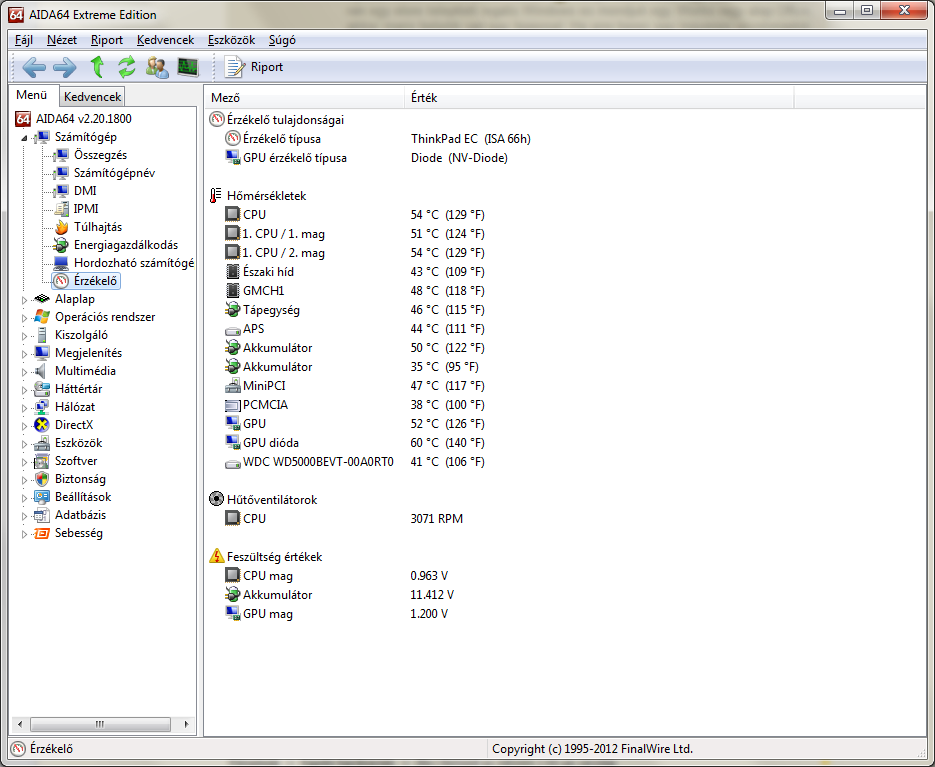Image resolution: width=935 pixels, height=767 pixels.
Task: Click the Érzékelő gauge icon in tree
Action: click(61, 281)
